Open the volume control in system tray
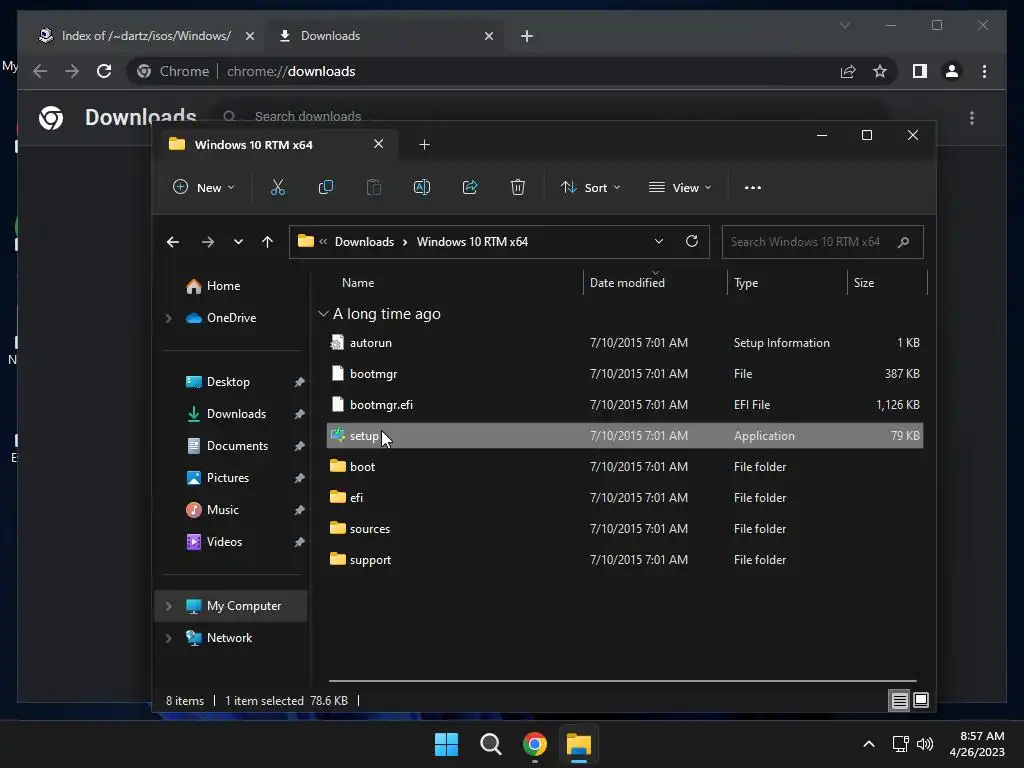Image resolution: width=1024 pixels, height=768 pixels. click(925, 744)
